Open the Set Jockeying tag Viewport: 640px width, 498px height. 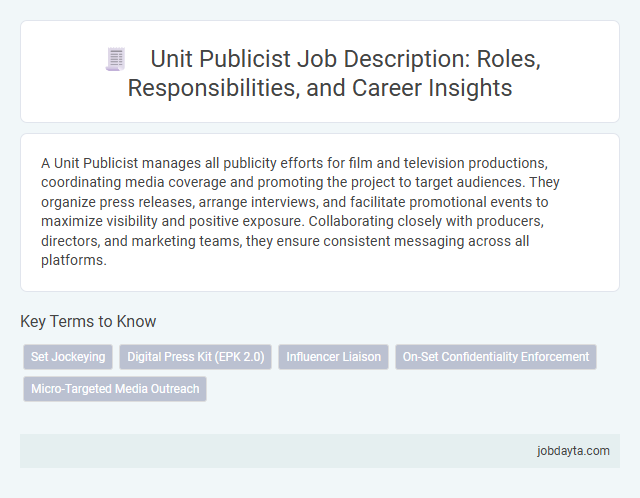coord(68,357)
